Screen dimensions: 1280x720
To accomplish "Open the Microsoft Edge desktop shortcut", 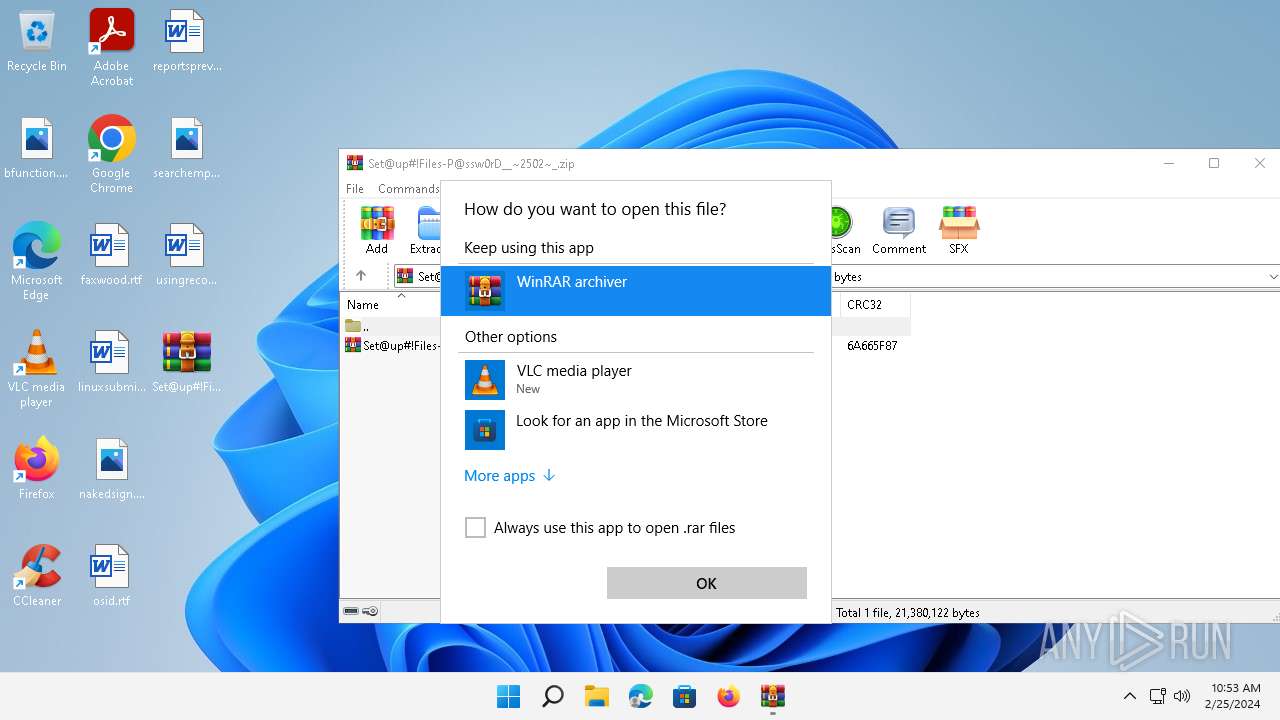I will [x=37, y=262].
